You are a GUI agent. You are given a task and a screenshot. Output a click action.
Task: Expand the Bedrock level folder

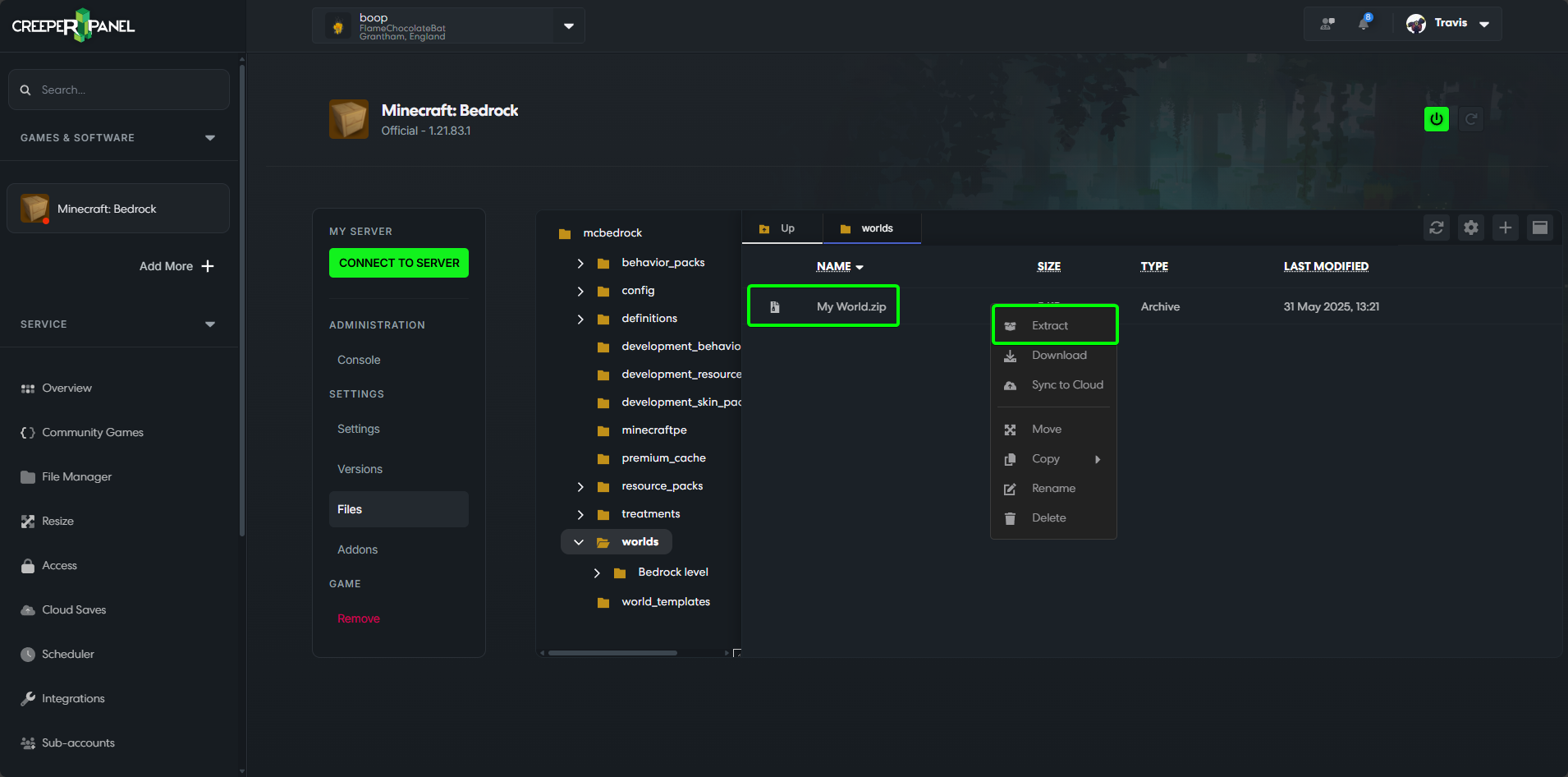pos(597,572)
